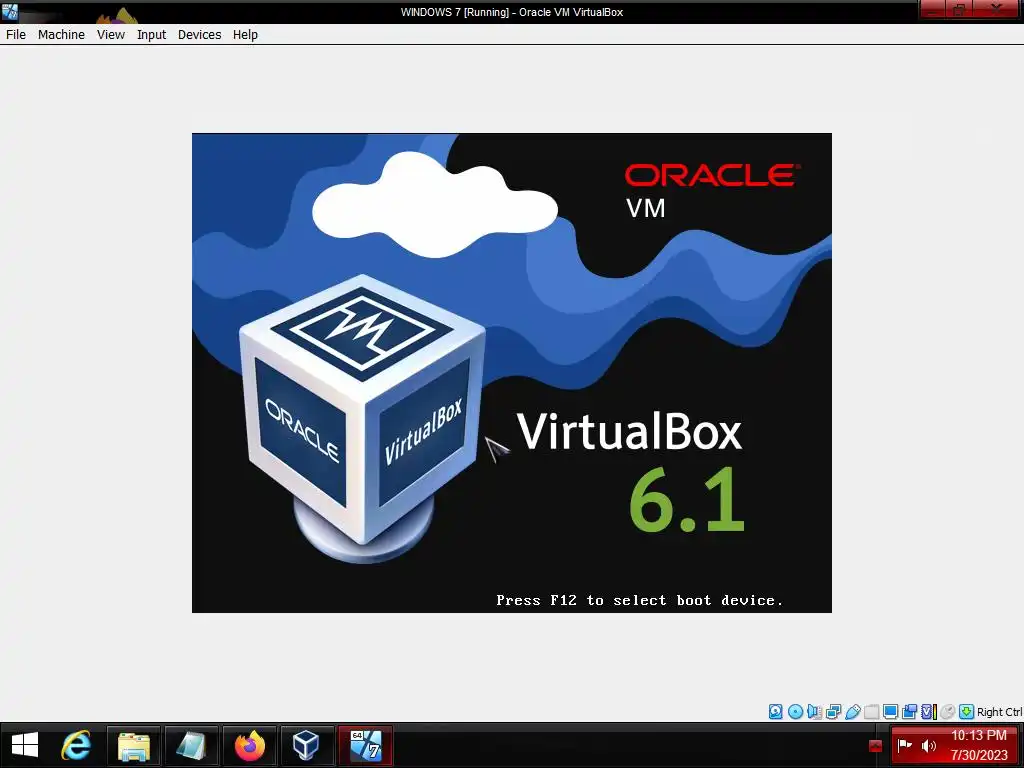This screenshot has width=1024, height=768.
Task: Click the hard disk activity status icon
Action: (x=776, y=712)
